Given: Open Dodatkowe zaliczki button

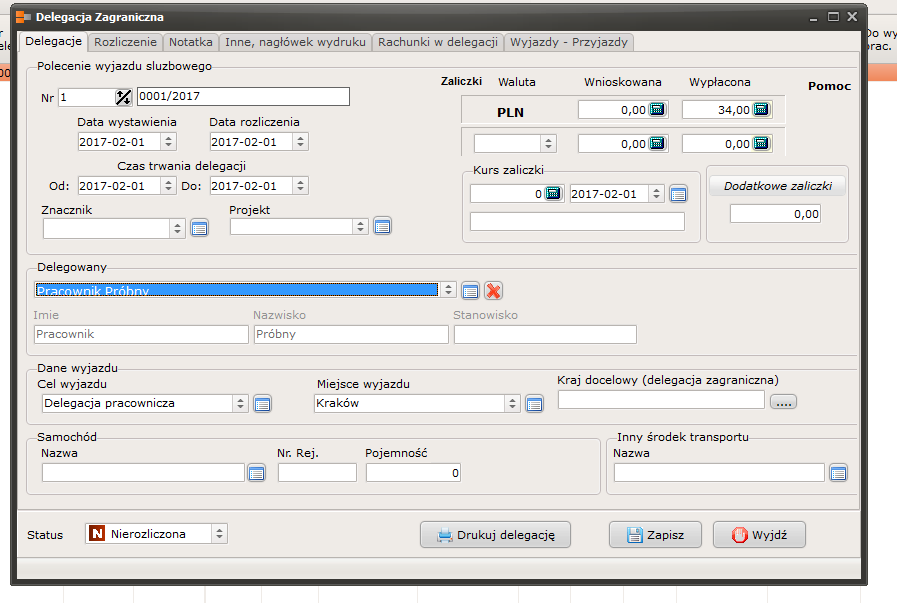Looking at the screenshot, I should 777,186.
